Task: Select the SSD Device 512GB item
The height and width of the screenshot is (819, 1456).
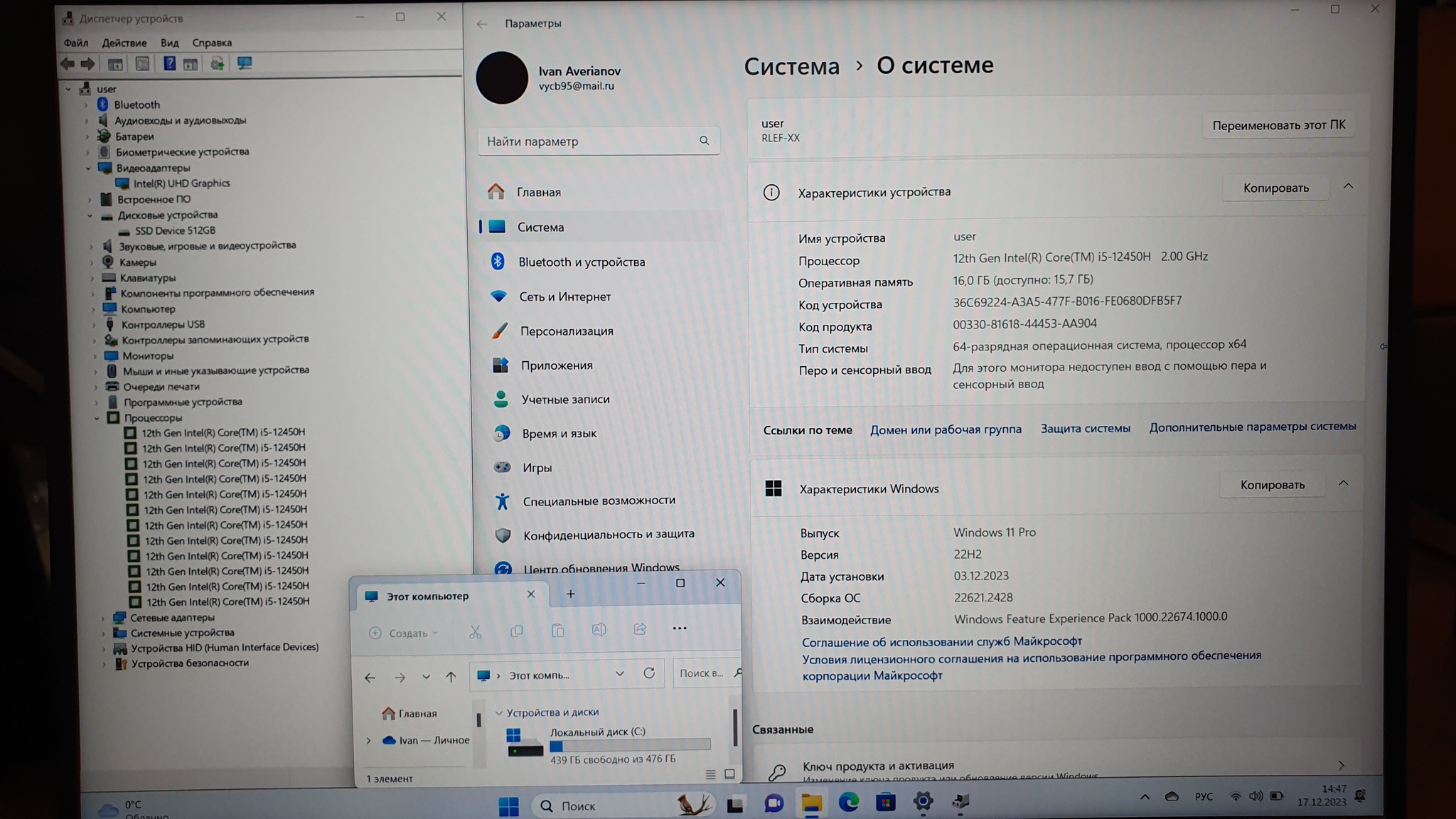Action: point(175,231)
